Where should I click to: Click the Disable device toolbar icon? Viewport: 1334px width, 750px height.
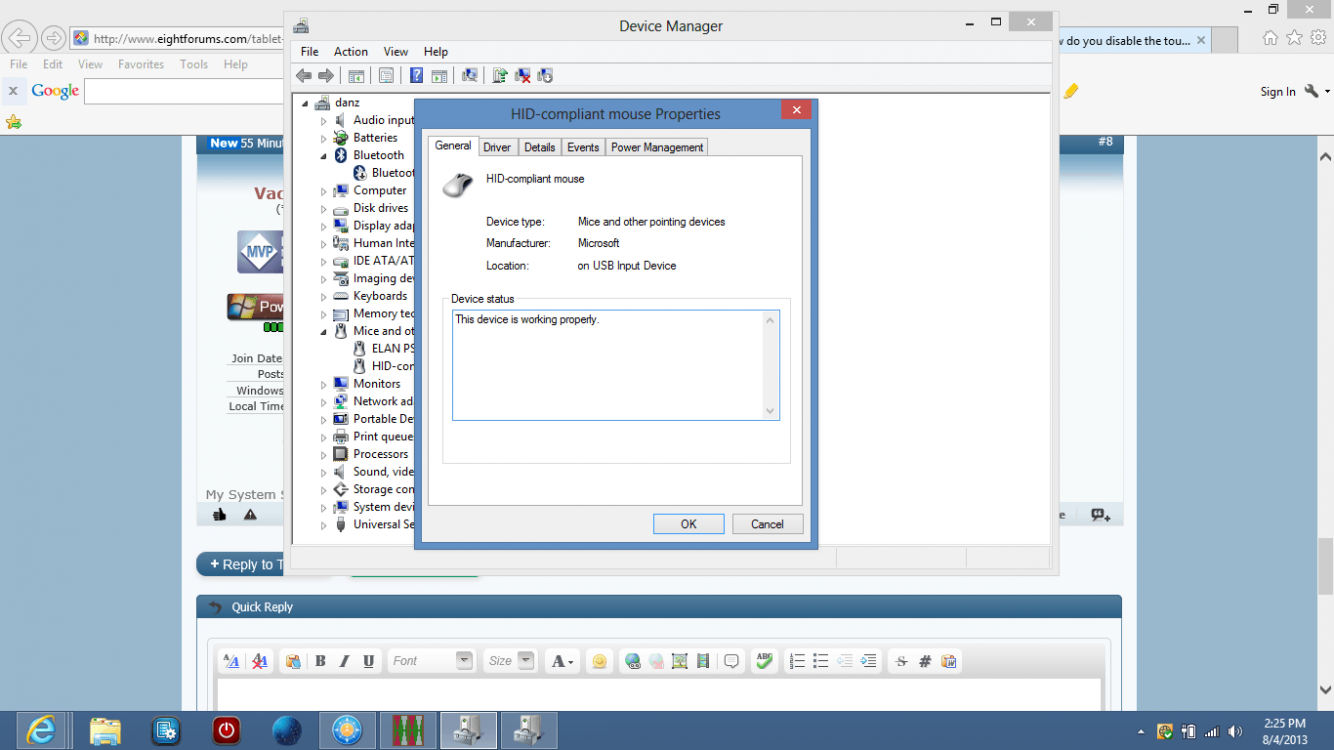pos(545,76)
